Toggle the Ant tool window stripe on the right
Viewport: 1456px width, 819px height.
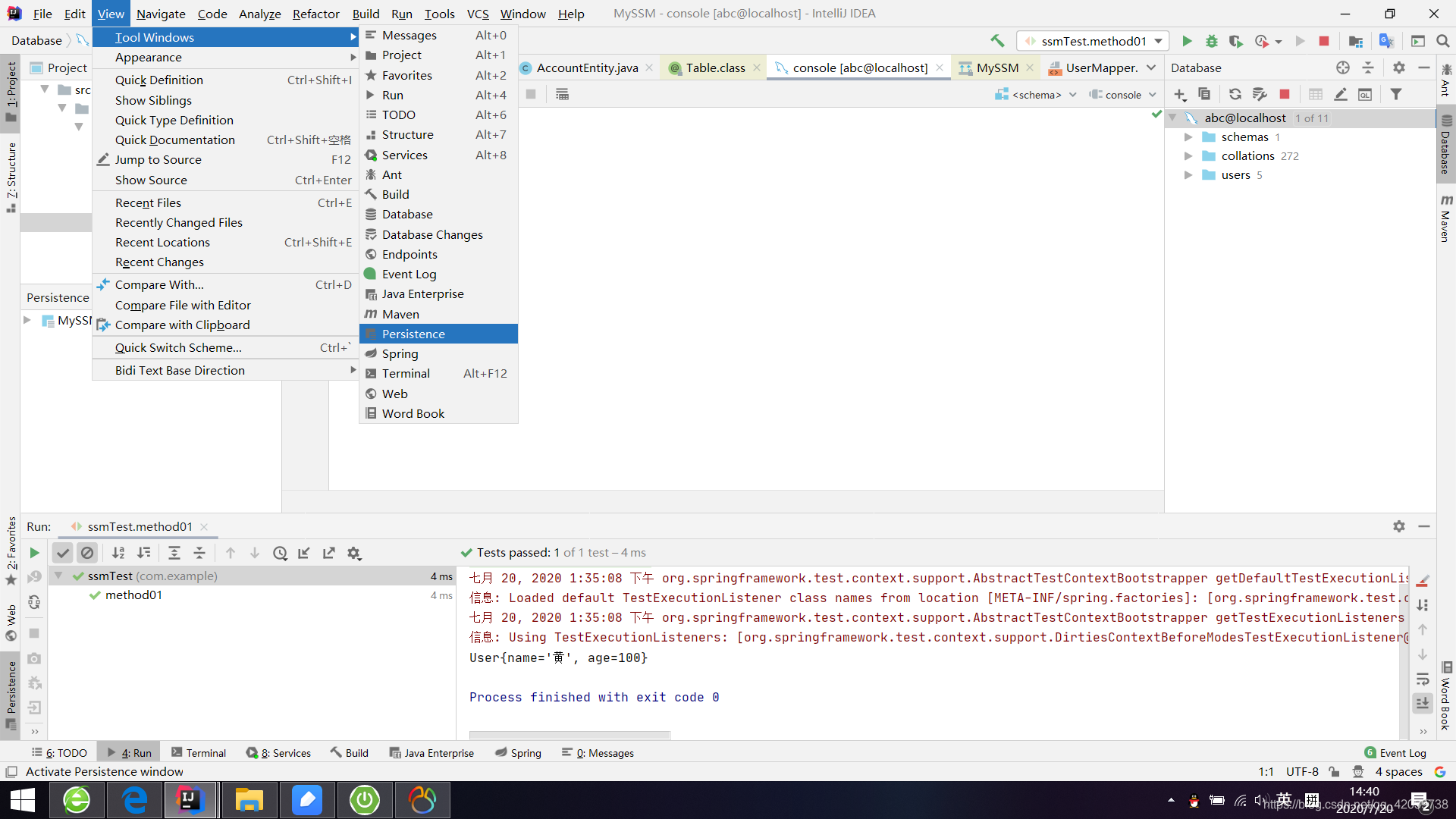(x=1445, y=80)
